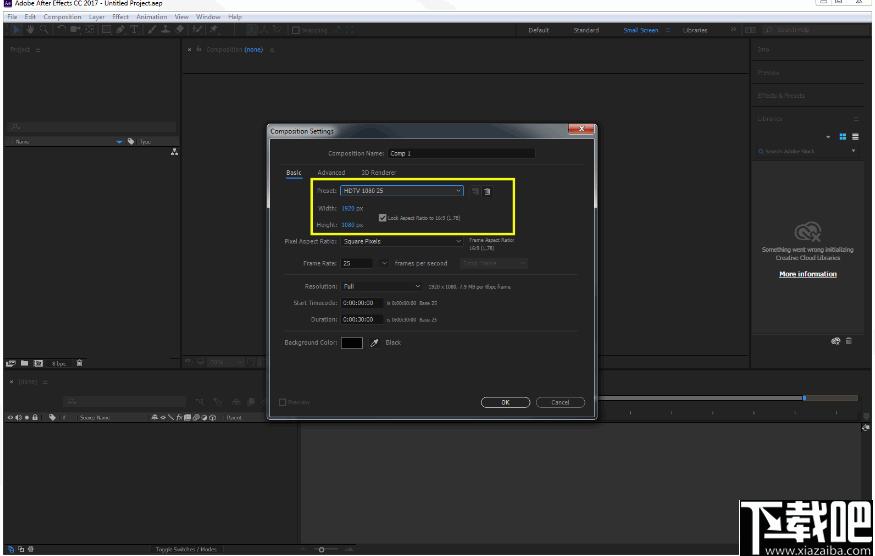Open the Preset dropdown showing HDTV 1080 25
Viewport: 875px width, 556px height.
click(402, 191)
